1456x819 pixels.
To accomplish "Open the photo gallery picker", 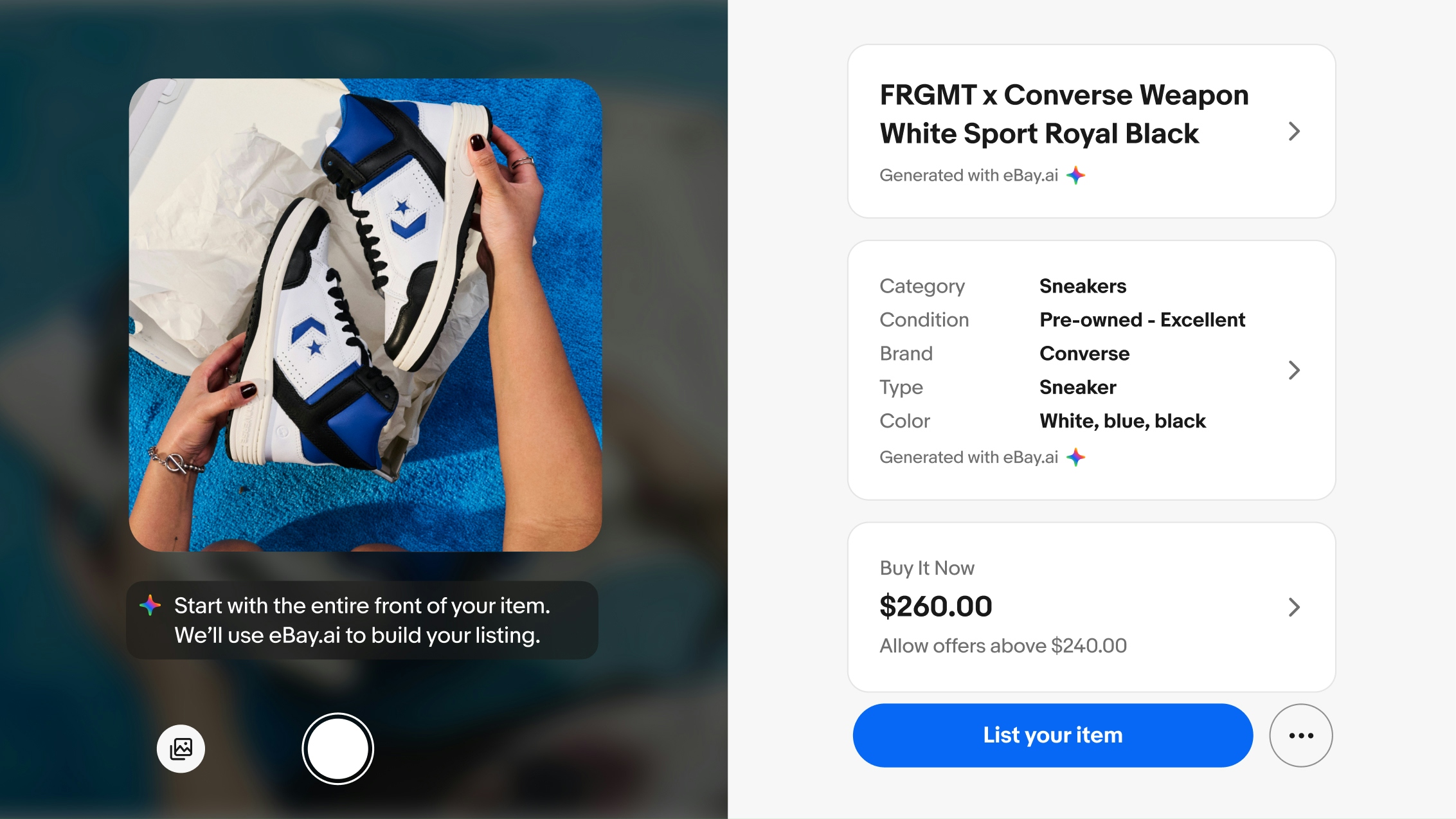I will (181, 748).
